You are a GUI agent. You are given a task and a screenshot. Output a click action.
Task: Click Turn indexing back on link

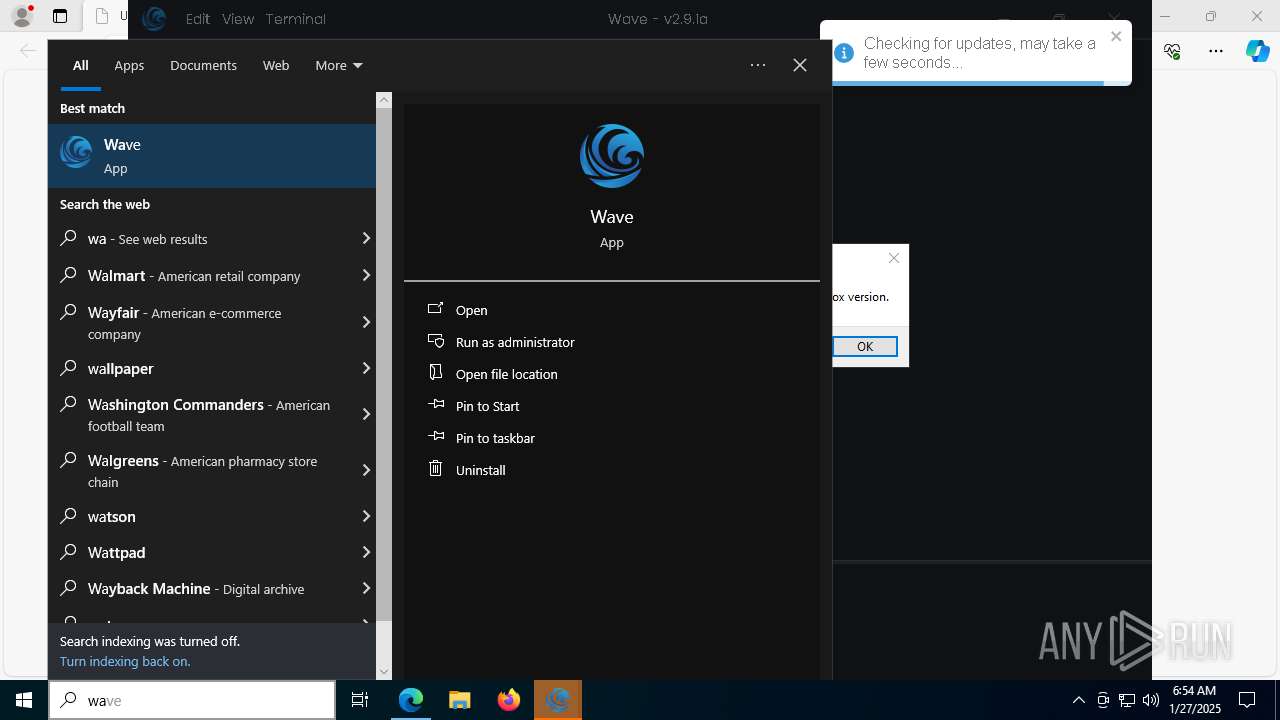[125, 661]
